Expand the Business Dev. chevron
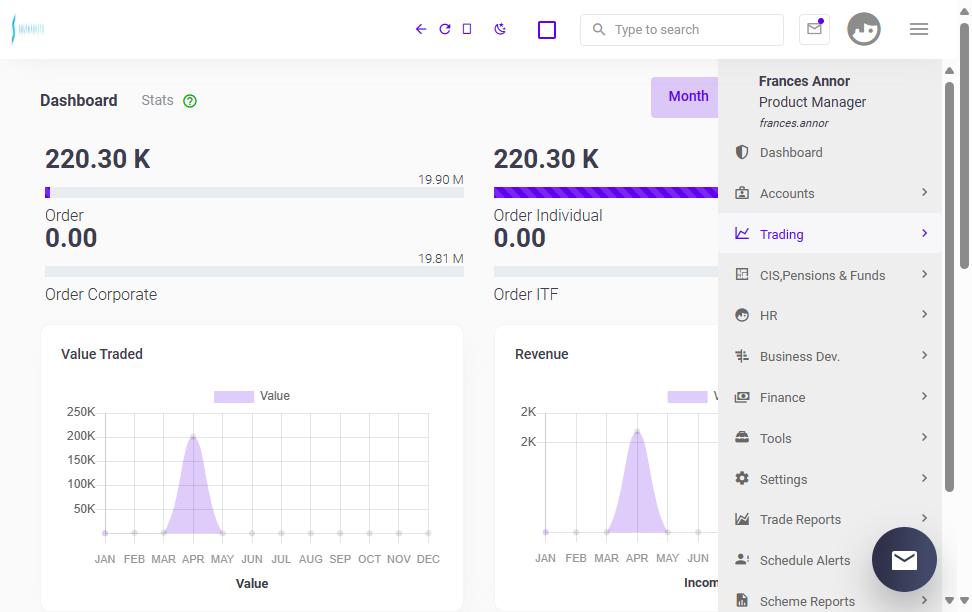Viewport: 972px width, 612px height. 924,355
